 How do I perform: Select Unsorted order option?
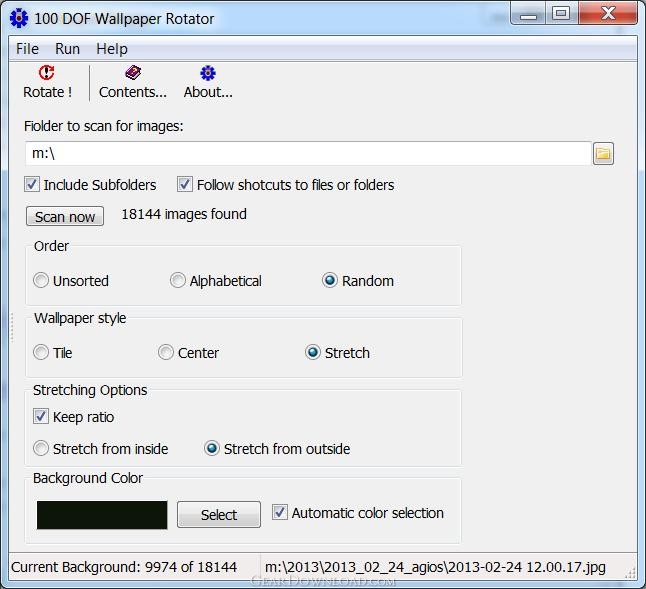pyautogui.click(x=41, y=280)
